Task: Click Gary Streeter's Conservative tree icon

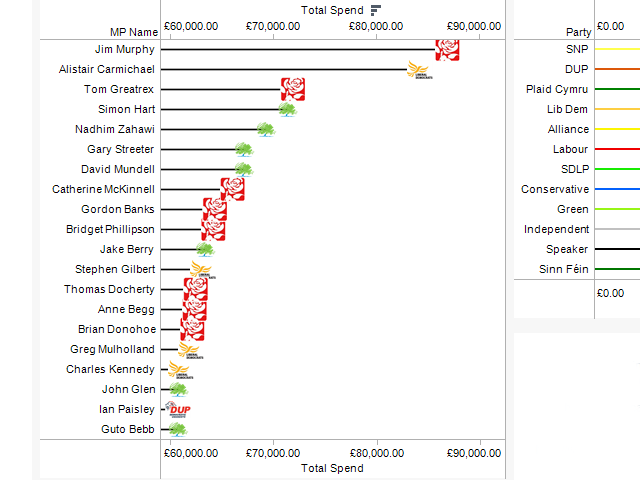Action: pos(244,149)
